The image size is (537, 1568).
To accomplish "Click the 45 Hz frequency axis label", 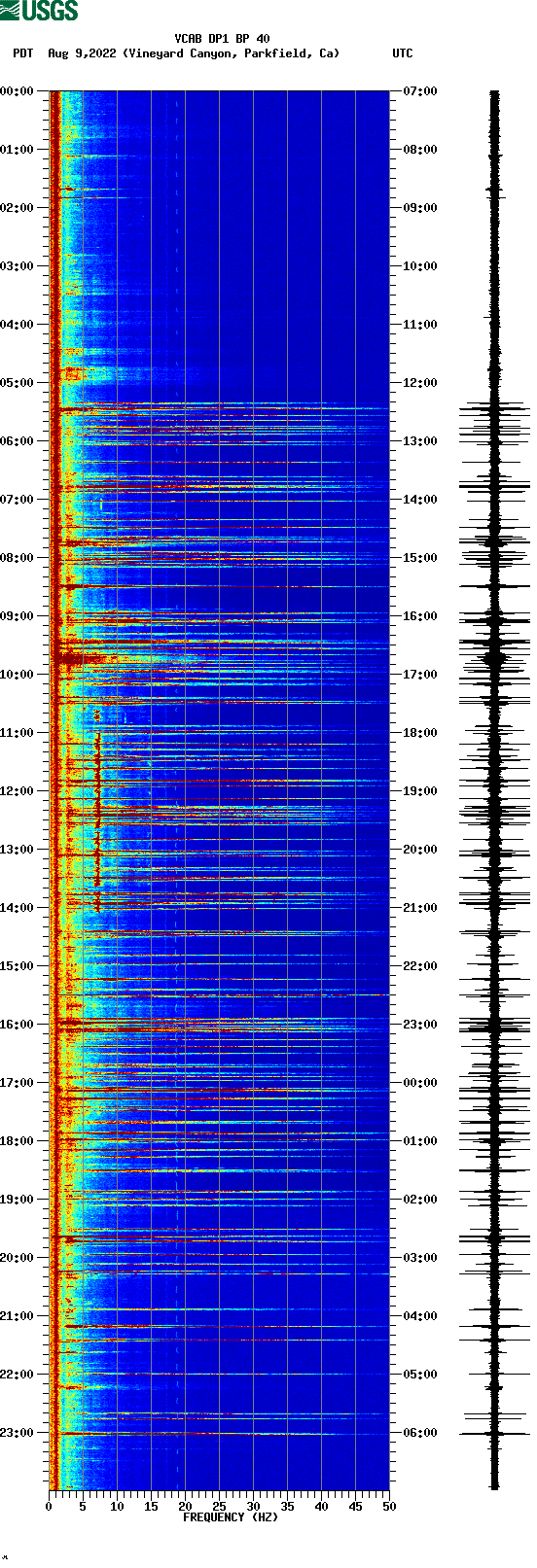I will 355,1507.
